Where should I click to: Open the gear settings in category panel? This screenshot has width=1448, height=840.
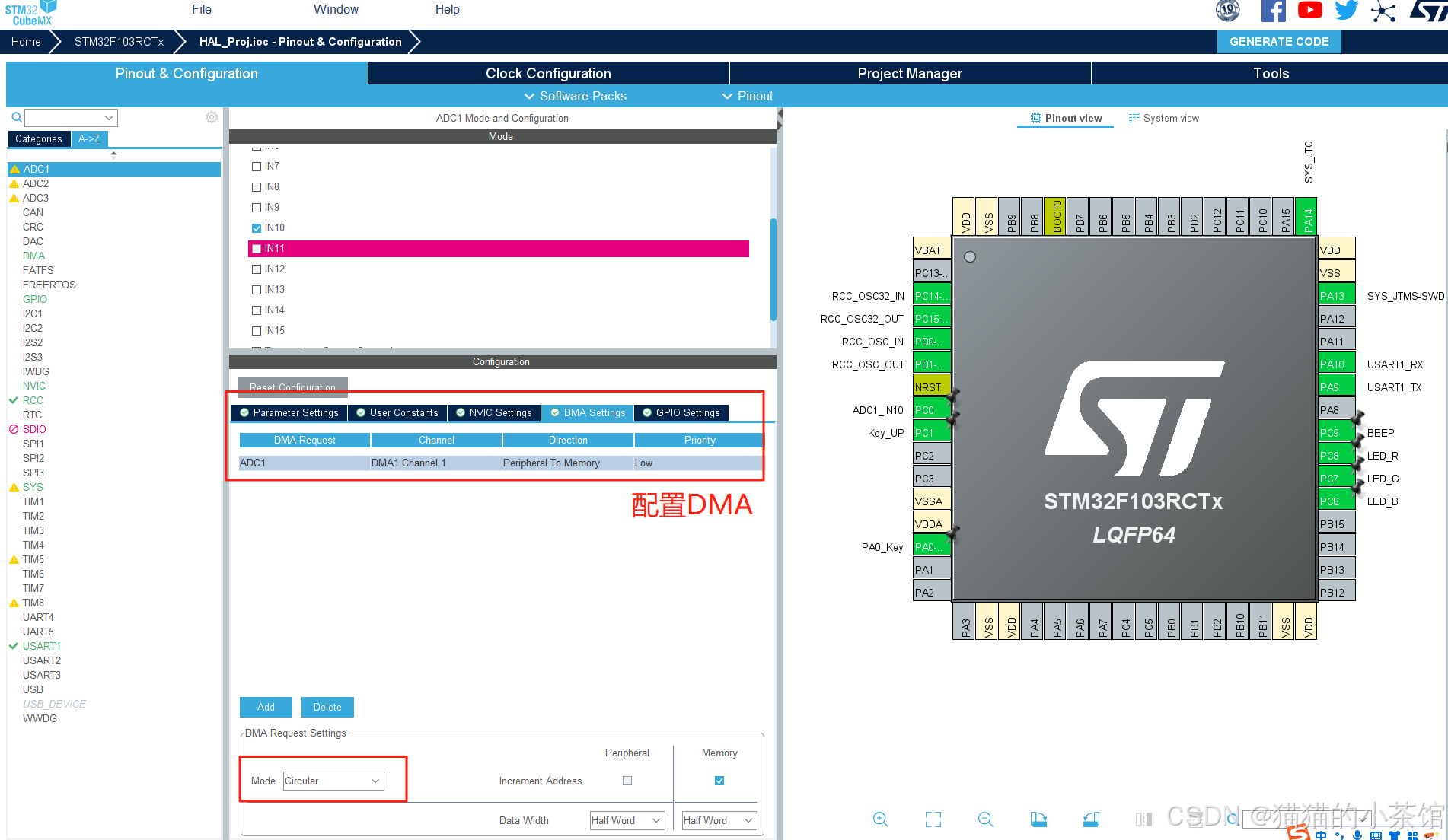(x=212, y=117)
